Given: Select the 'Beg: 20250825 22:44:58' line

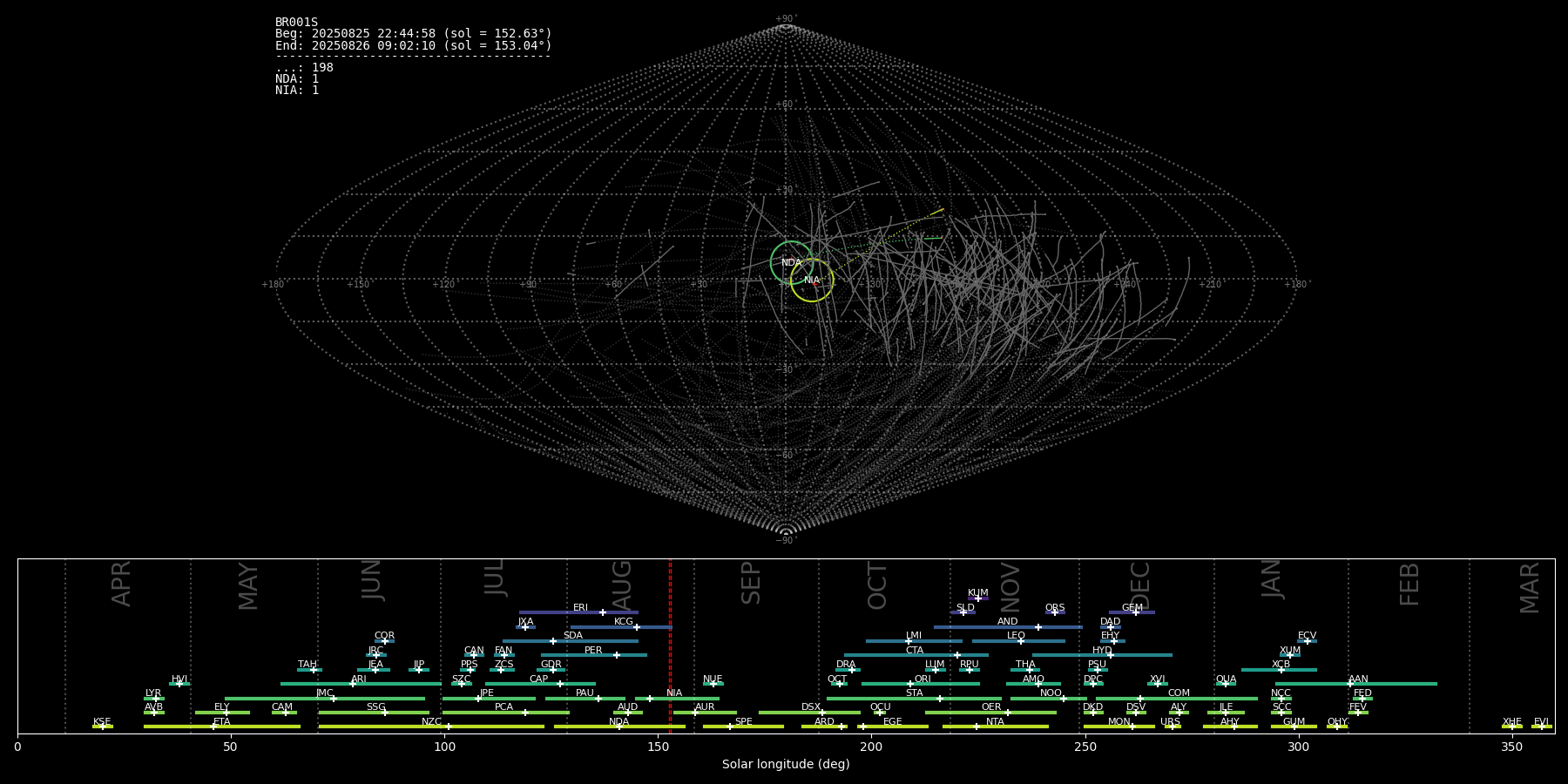Looking at the screenshot, I should coord(414,34).
